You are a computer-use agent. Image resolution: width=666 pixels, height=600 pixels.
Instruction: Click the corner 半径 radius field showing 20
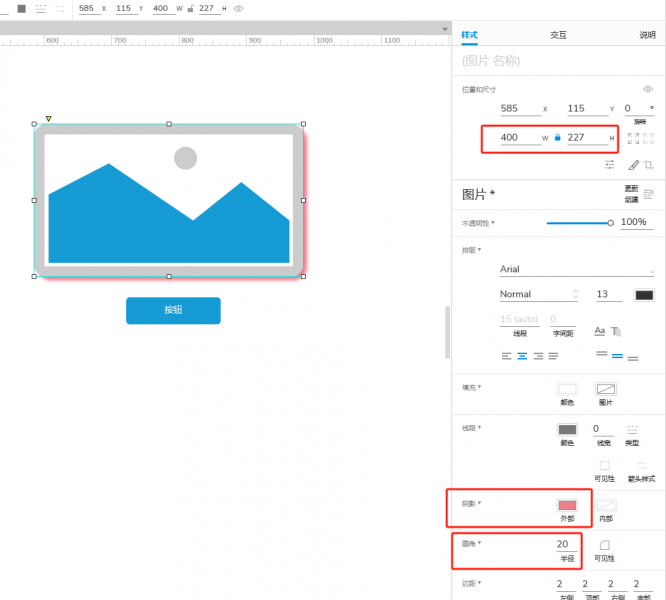562,544
